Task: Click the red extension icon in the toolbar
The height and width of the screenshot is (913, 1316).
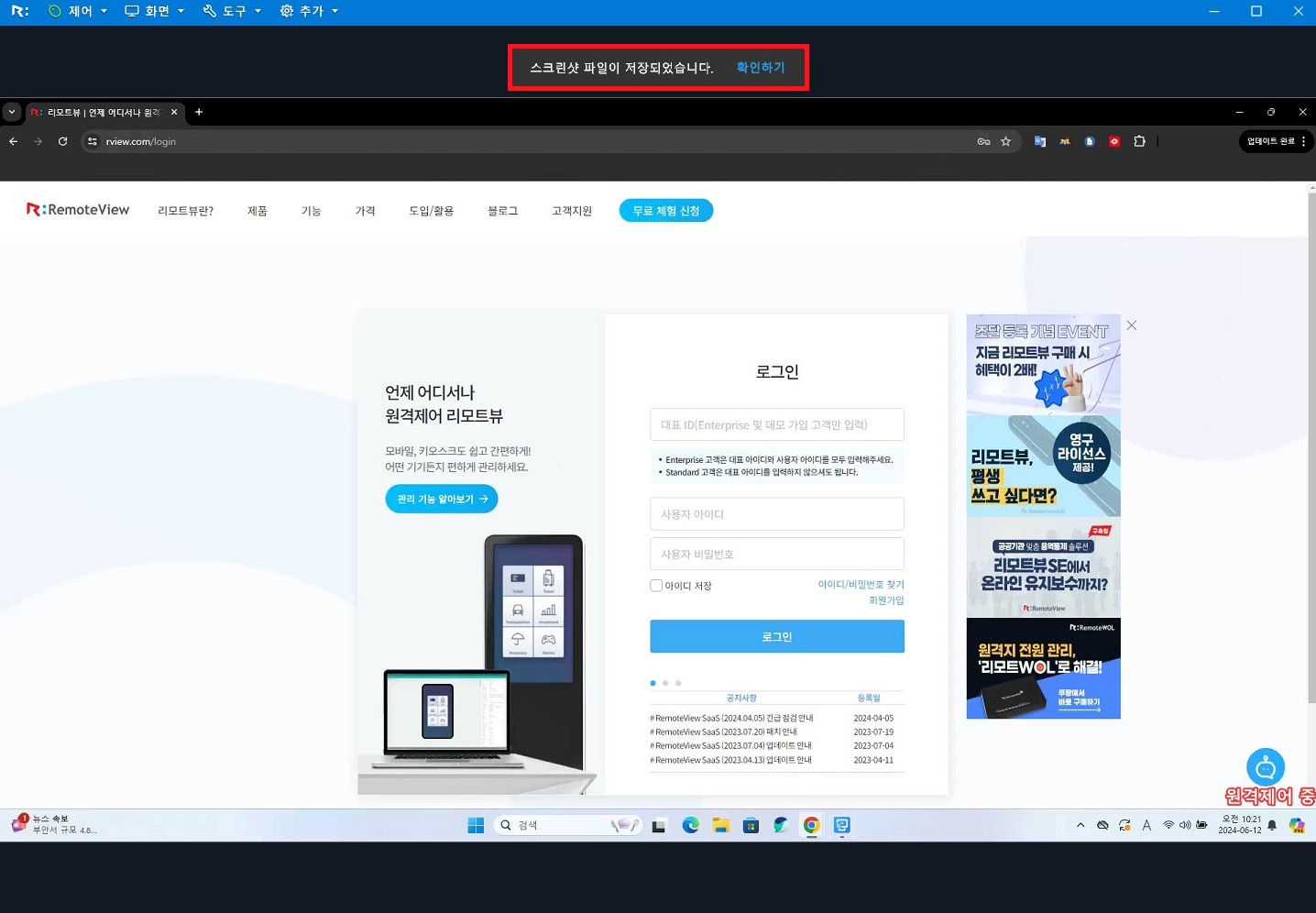Action: [1114, 141]
